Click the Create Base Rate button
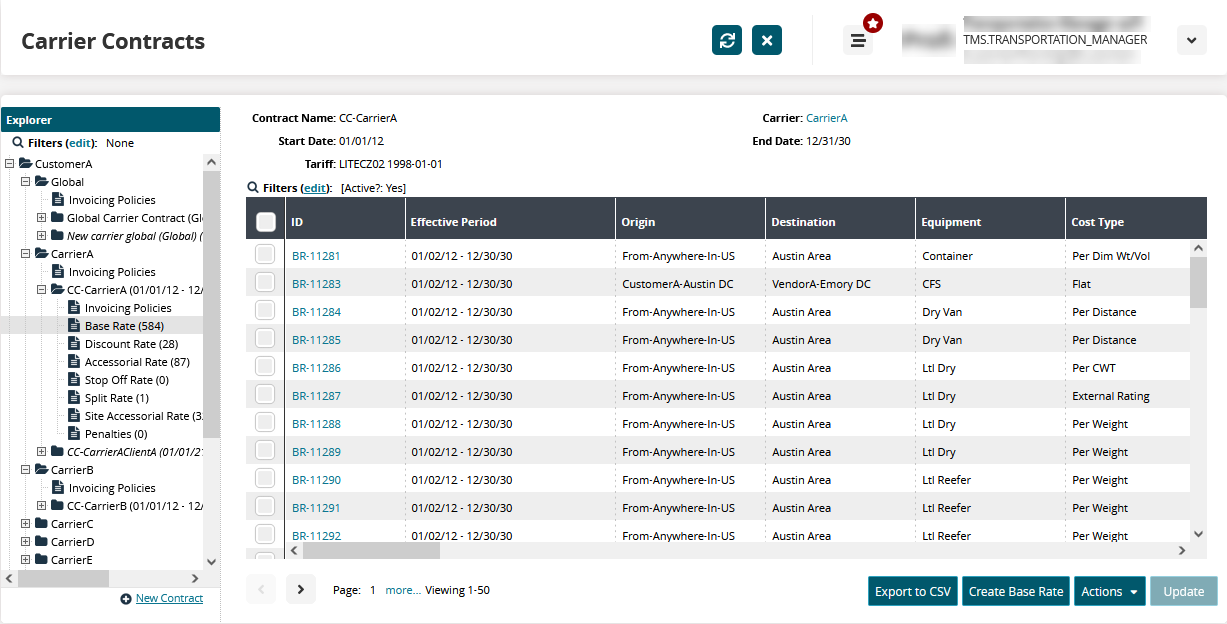The height and width of the screenshot is (624, 1227). coord(1015,591)
